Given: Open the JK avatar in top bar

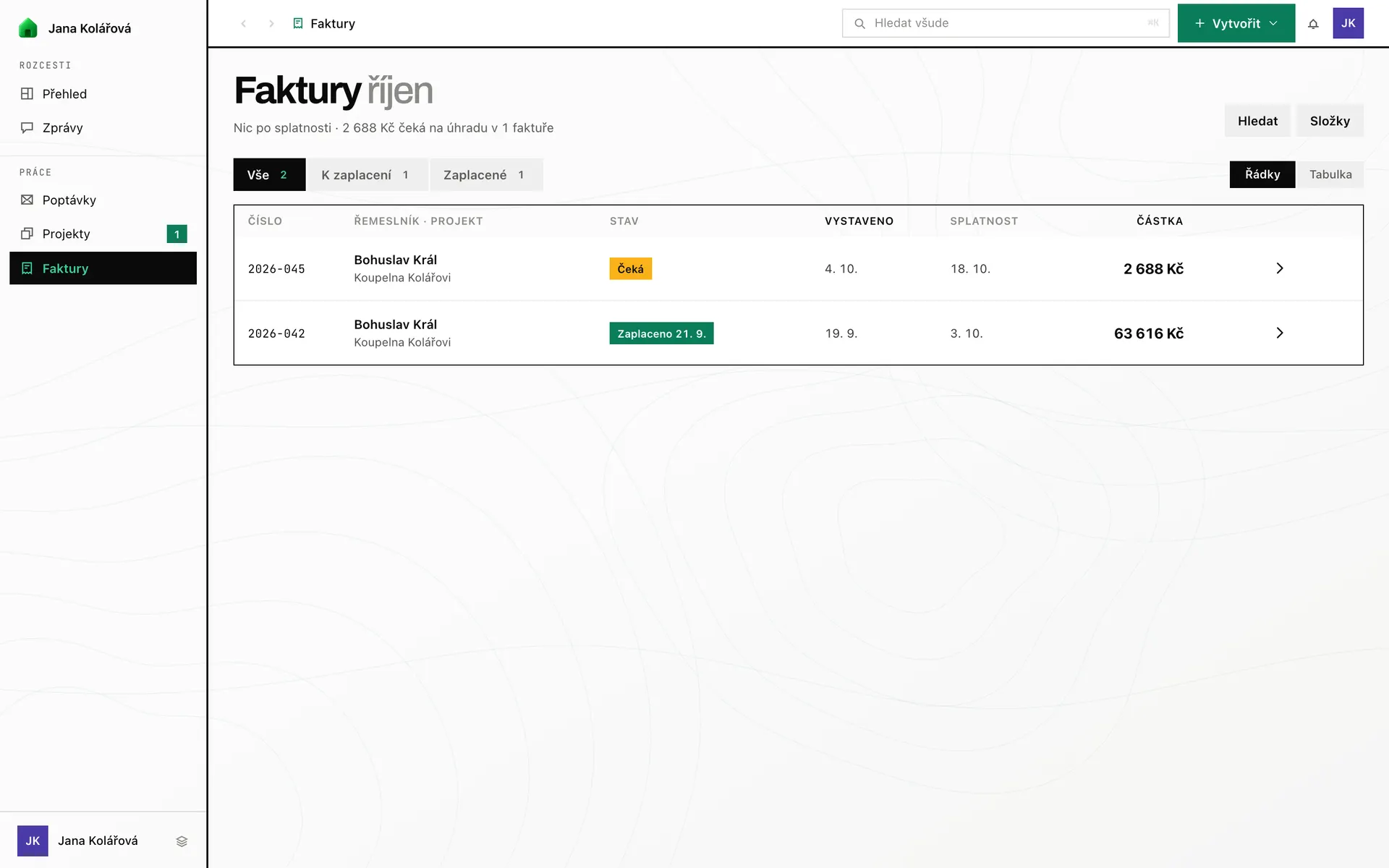Looking at the screenshot, I should [x=1348, y=23].
